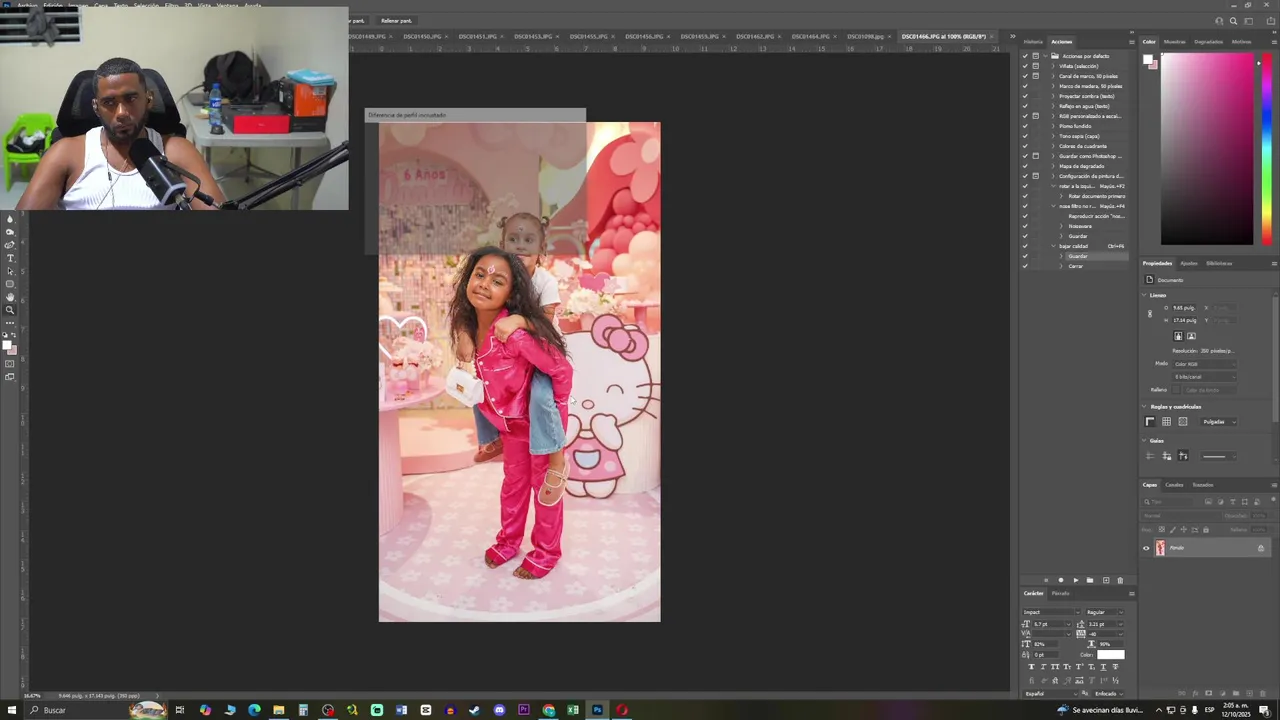This screenshot has width=1280, height=720.
Task: Switch to the Párrafo tab
Action: pyautogui.click(x=1060, y=593)
